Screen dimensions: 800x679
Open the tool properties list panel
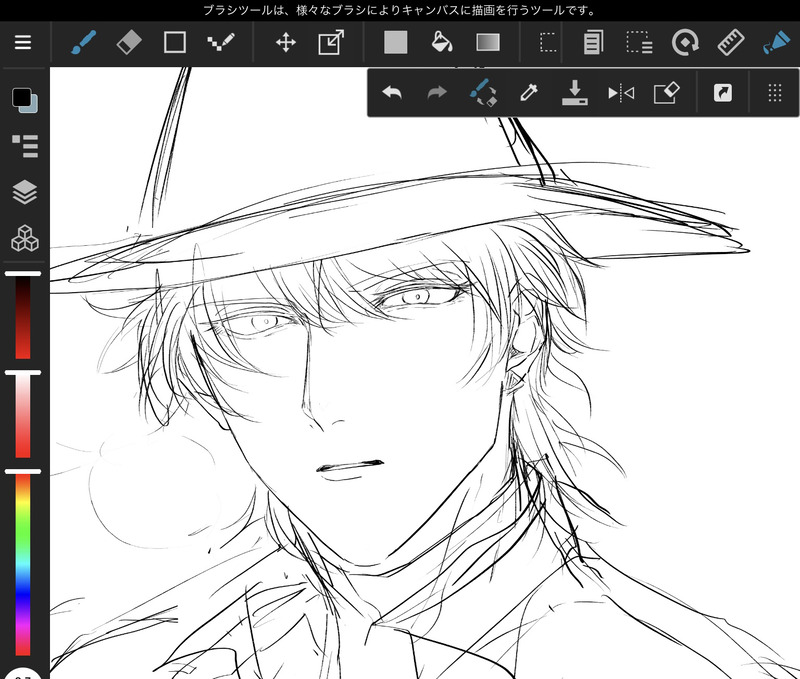(x=25, y=146)
